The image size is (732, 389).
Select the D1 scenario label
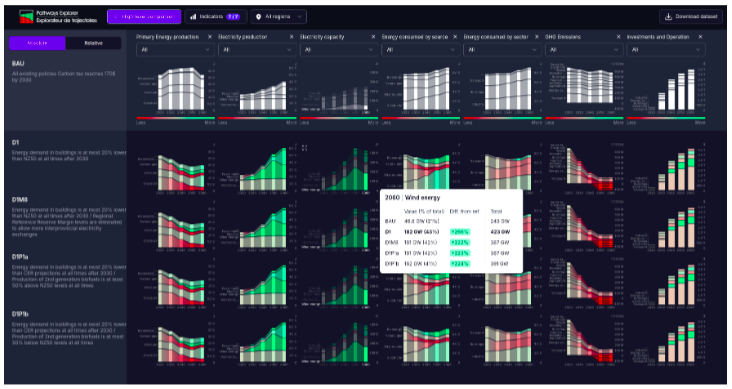(x=15, y=142)
